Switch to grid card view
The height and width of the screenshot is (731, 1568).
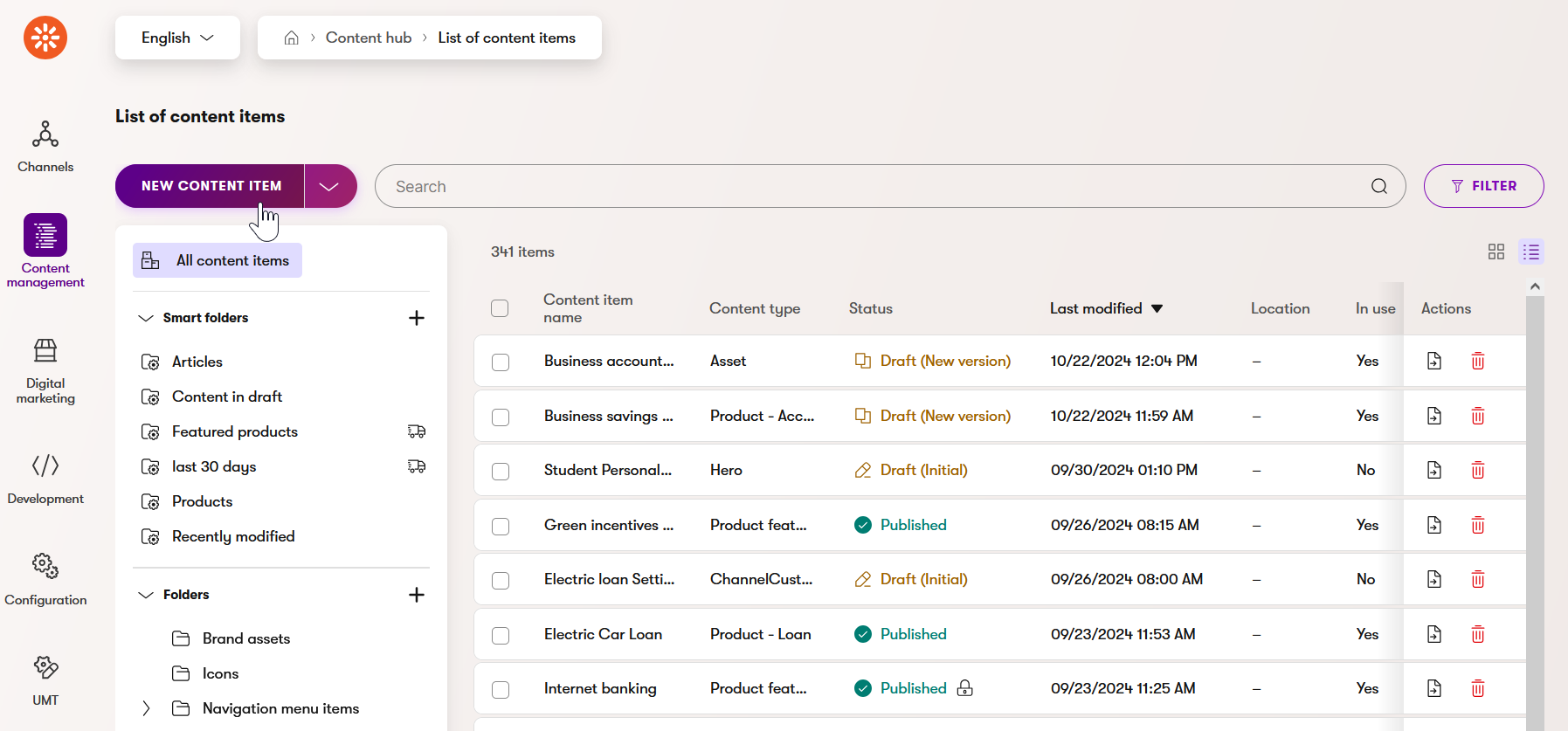tap(1496, 252)
